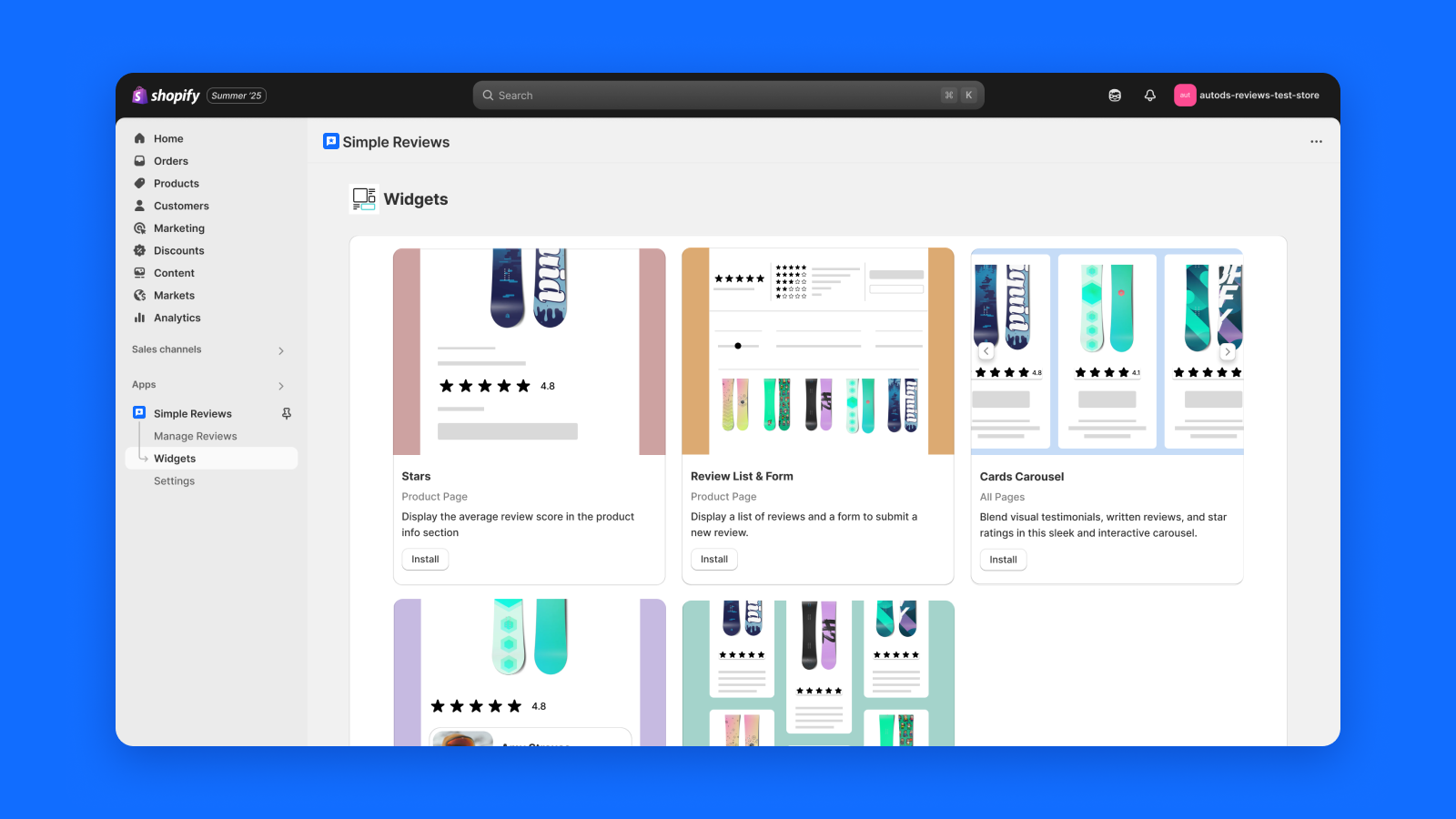This screenshot has width=1456, height=819.
Task: Open the three-dot overflow menu
Action: (x=1317, y=141)
